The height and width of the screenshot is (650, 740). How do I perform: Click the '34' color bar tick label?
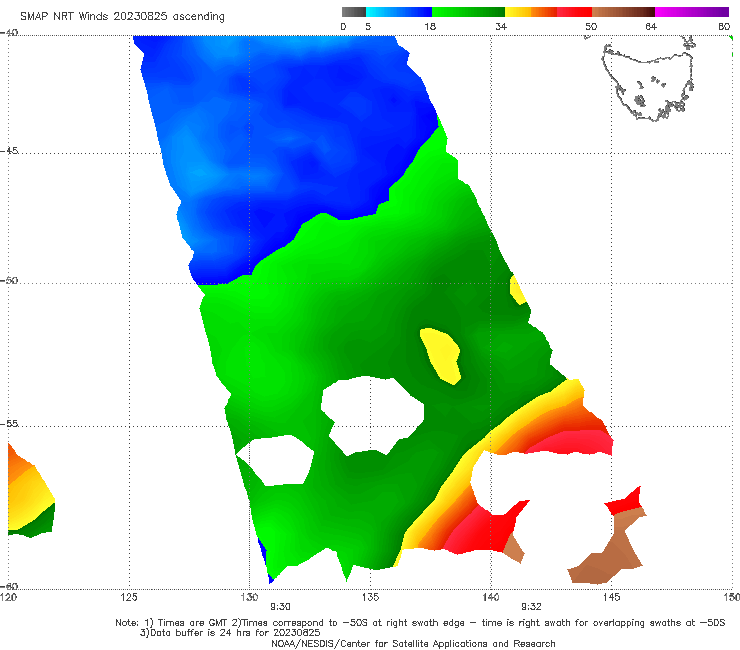[x=501, y=26]
